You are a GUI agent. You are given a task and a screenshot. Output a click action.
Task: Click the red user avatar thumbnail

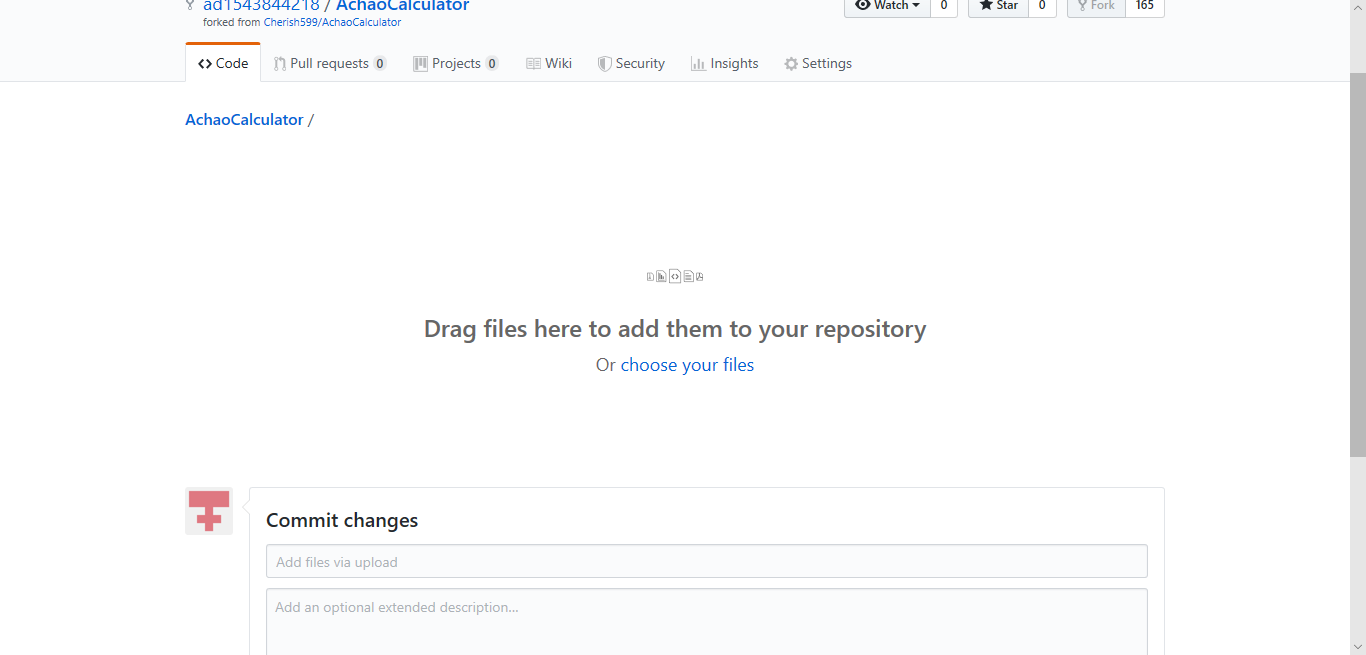209,511
